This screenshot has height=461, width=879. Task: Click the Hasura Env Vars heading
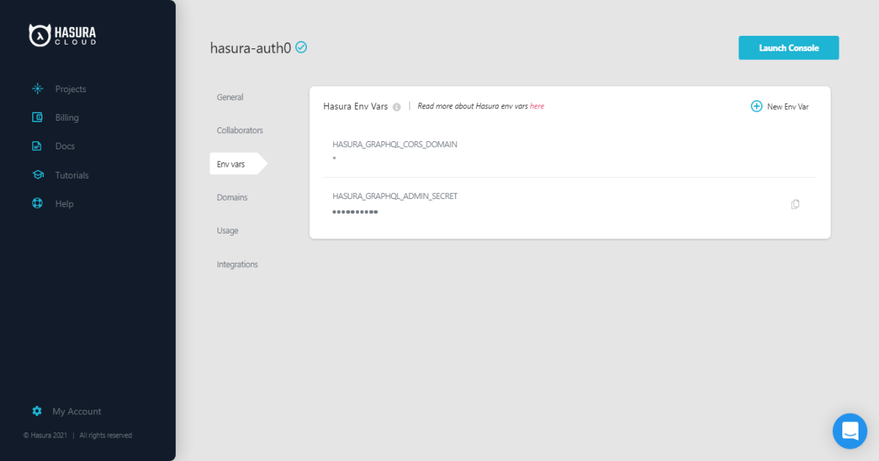[355, 107]
